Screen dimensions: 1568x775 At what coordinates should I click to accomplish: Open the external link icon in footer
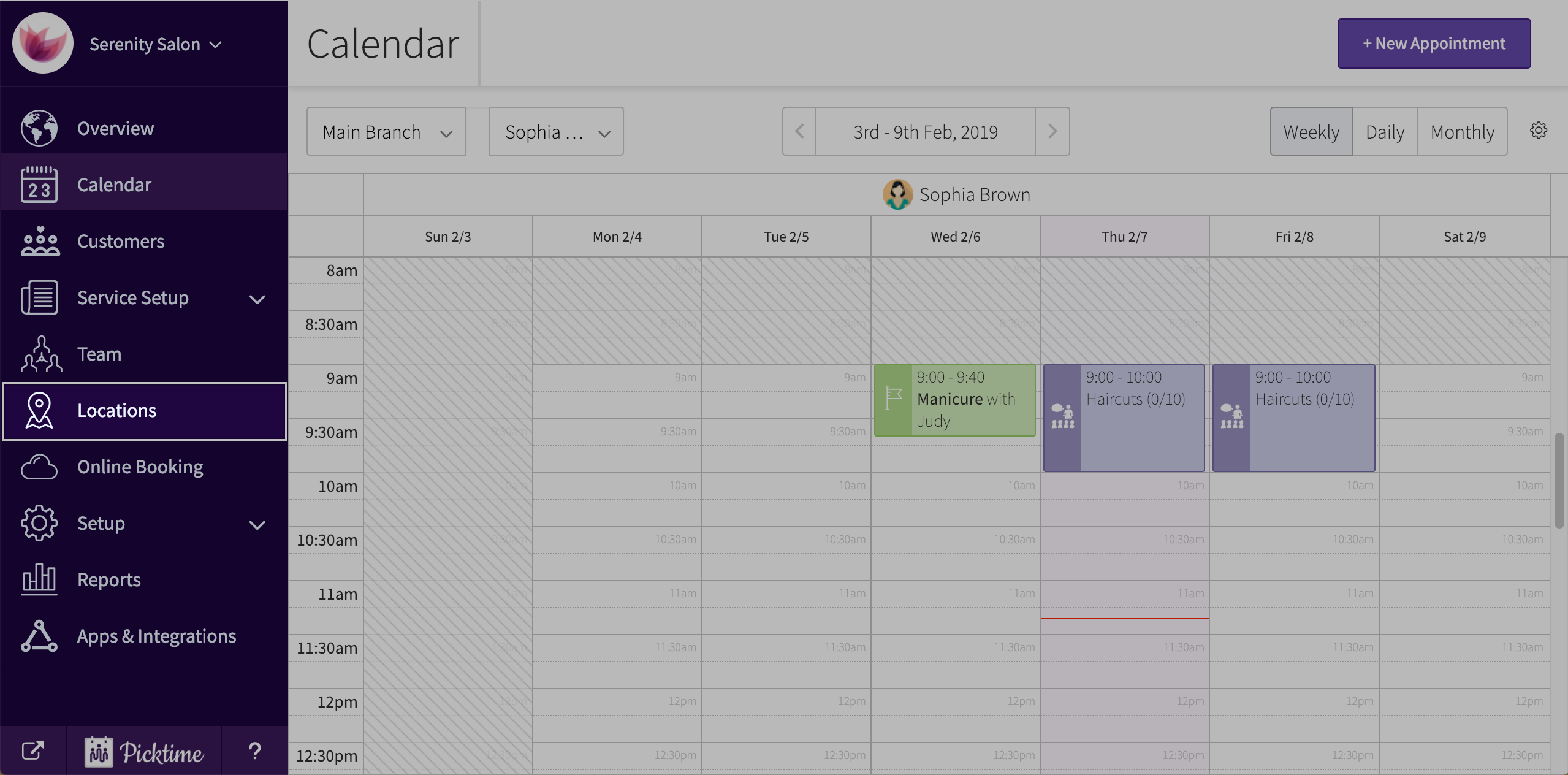pos(33,750)
